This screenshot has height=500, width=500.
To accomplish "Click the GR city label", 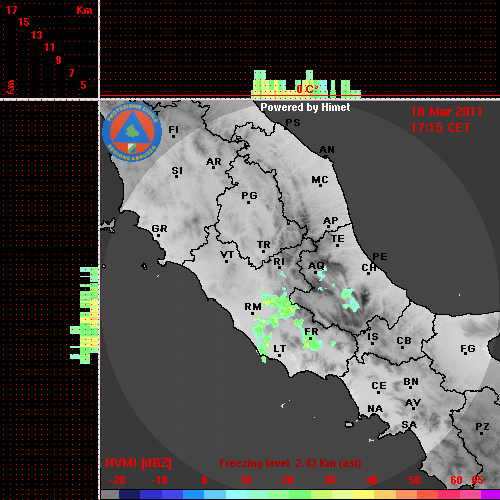I will point(159,229).
